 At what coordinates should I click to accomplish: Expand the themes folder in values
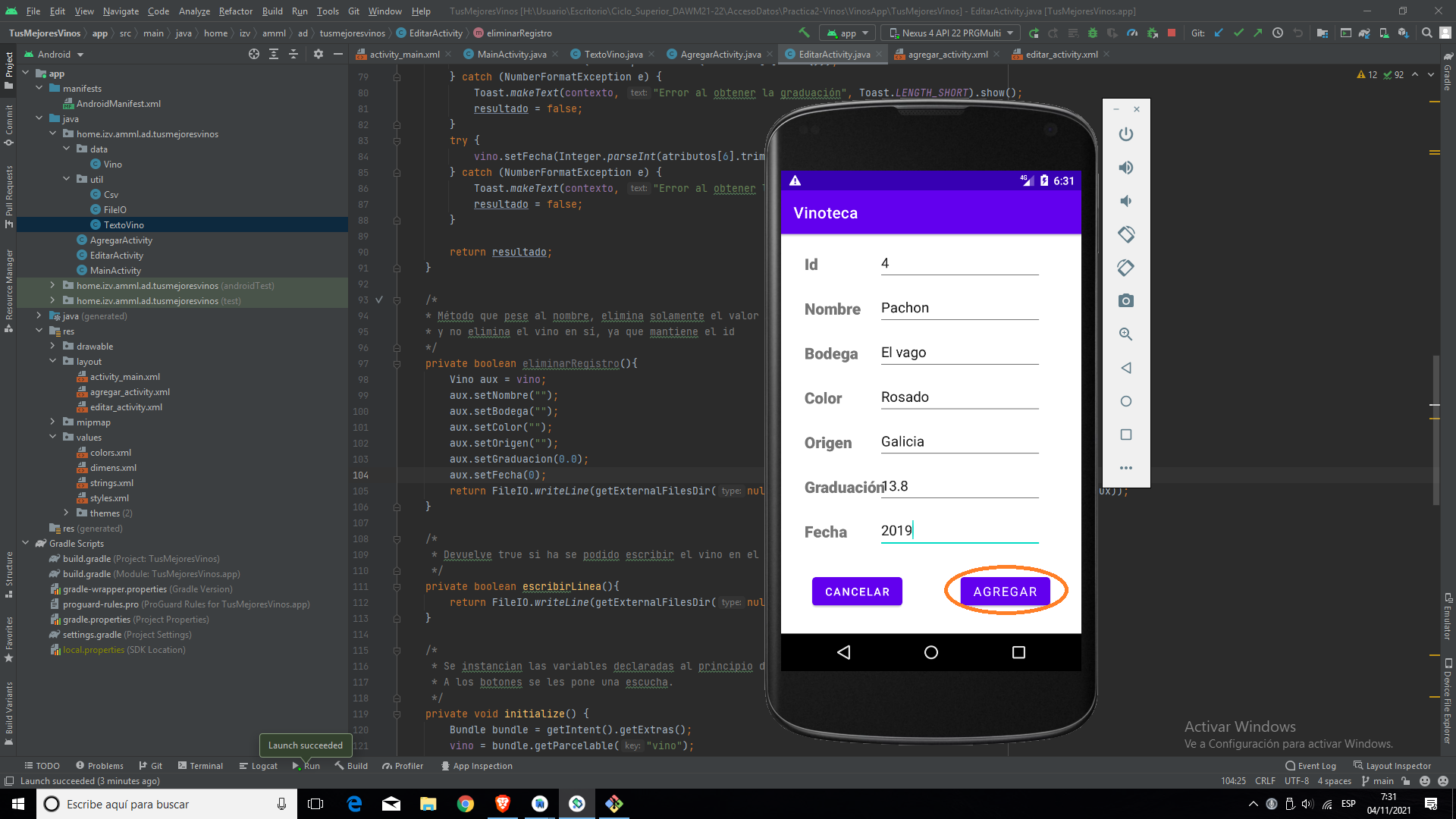67,513
